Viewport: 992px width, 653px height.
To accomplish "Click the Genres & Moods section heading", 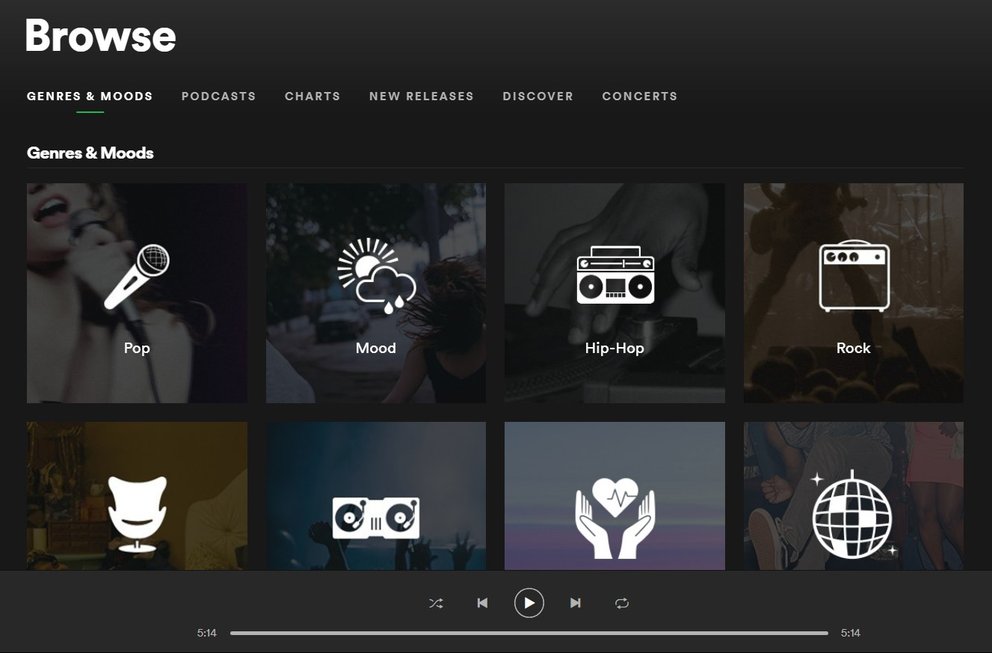I will (x=90, y=153).
